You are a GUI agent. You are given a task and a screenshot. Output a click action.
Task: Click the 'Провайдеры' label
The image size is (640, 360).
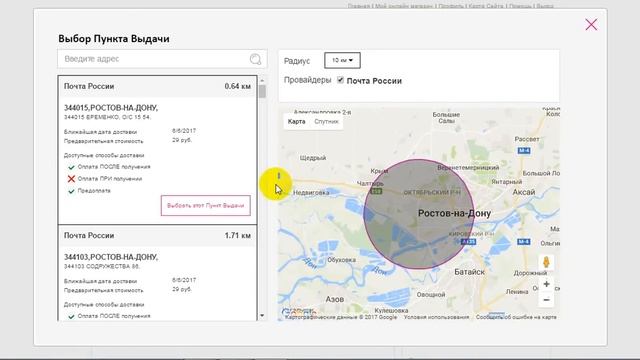pos(307,80)
